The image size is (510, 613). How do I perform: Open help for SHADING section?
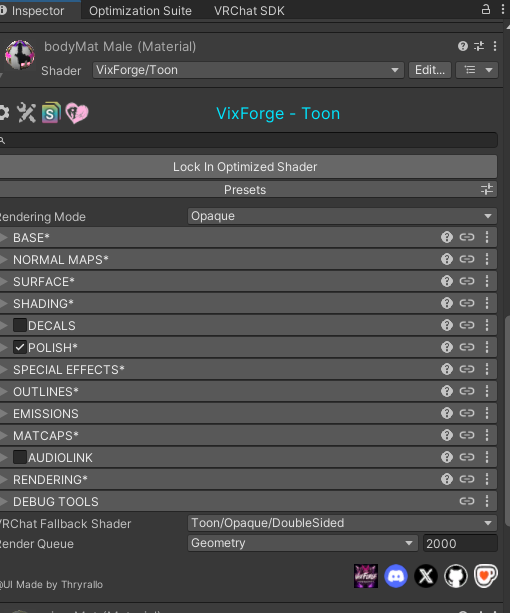(447, 303)
